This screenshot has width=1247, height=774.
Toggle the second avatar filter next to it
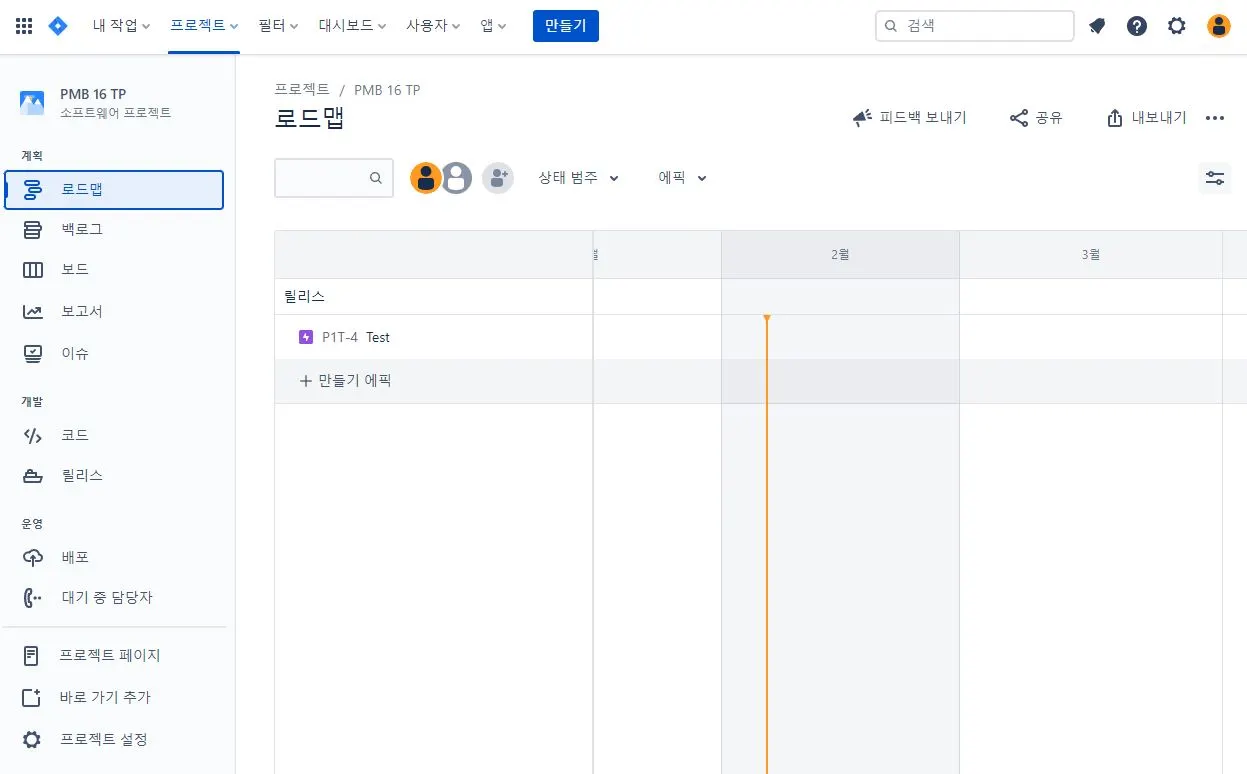click(457, 177)
